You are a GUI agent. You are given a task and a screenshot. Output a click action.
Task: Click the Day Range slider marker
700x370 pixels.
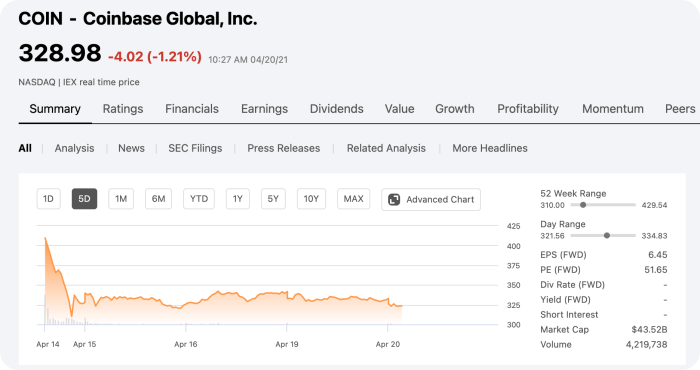coord(607,236)
